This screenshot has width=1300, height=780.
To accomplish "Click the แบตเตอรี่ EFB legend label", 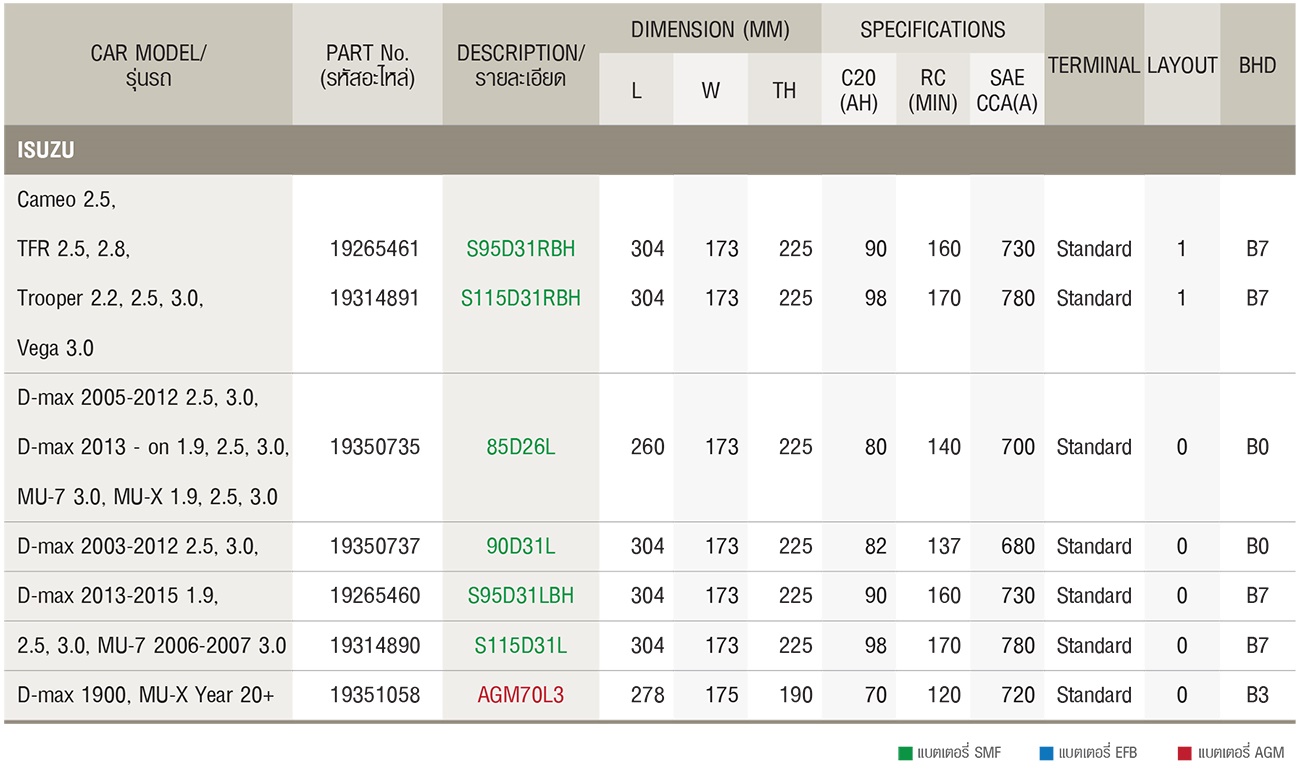I will [1098, 753].
